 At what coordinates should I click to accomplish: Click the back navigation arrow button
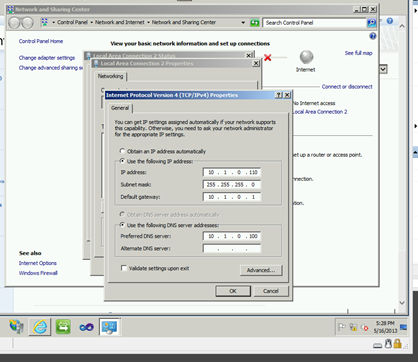click(15, 23)
